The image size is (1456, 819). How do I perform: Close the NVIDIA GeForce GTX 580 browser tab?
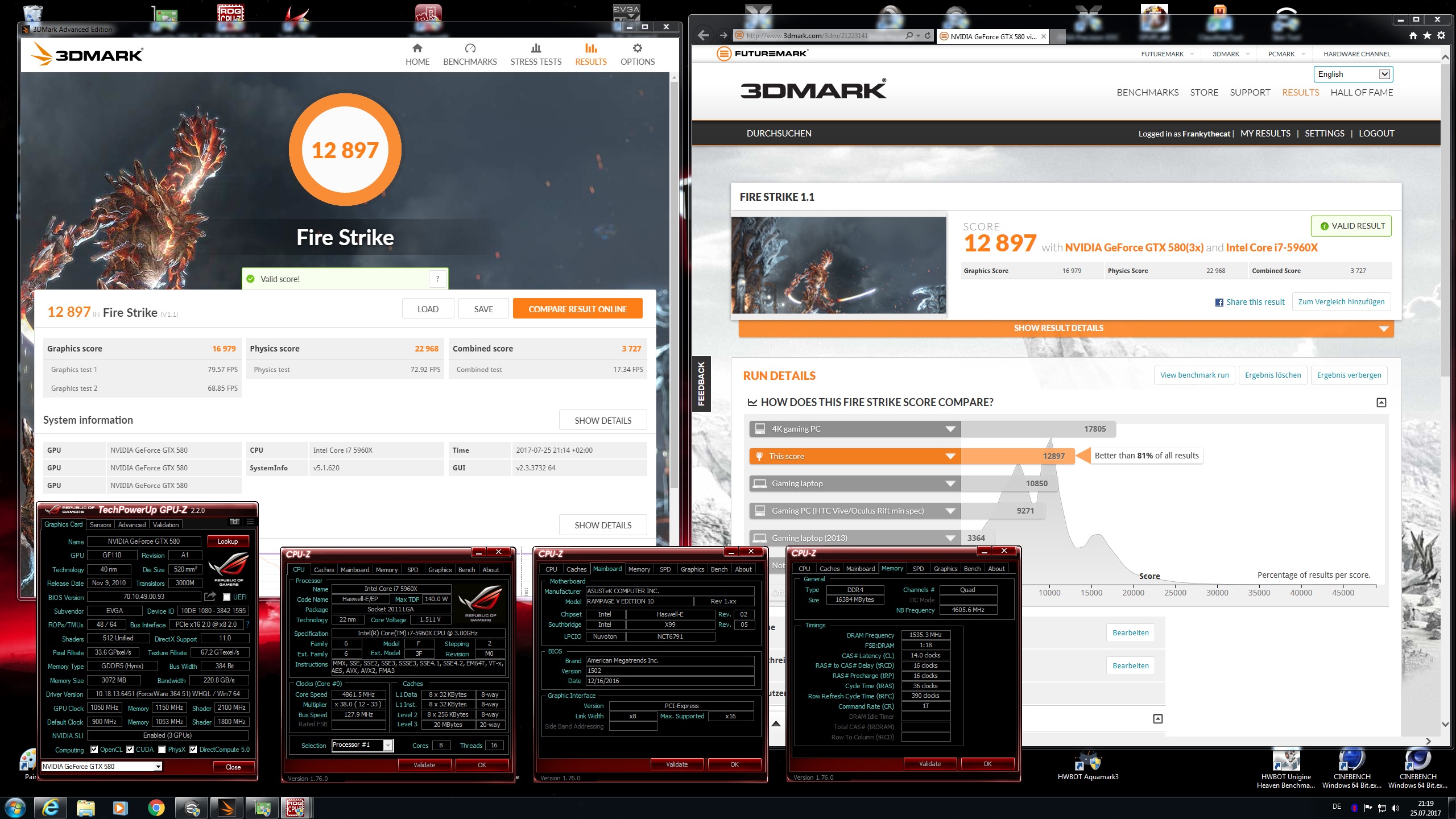pyautogui.click(x=1044, y=36)
